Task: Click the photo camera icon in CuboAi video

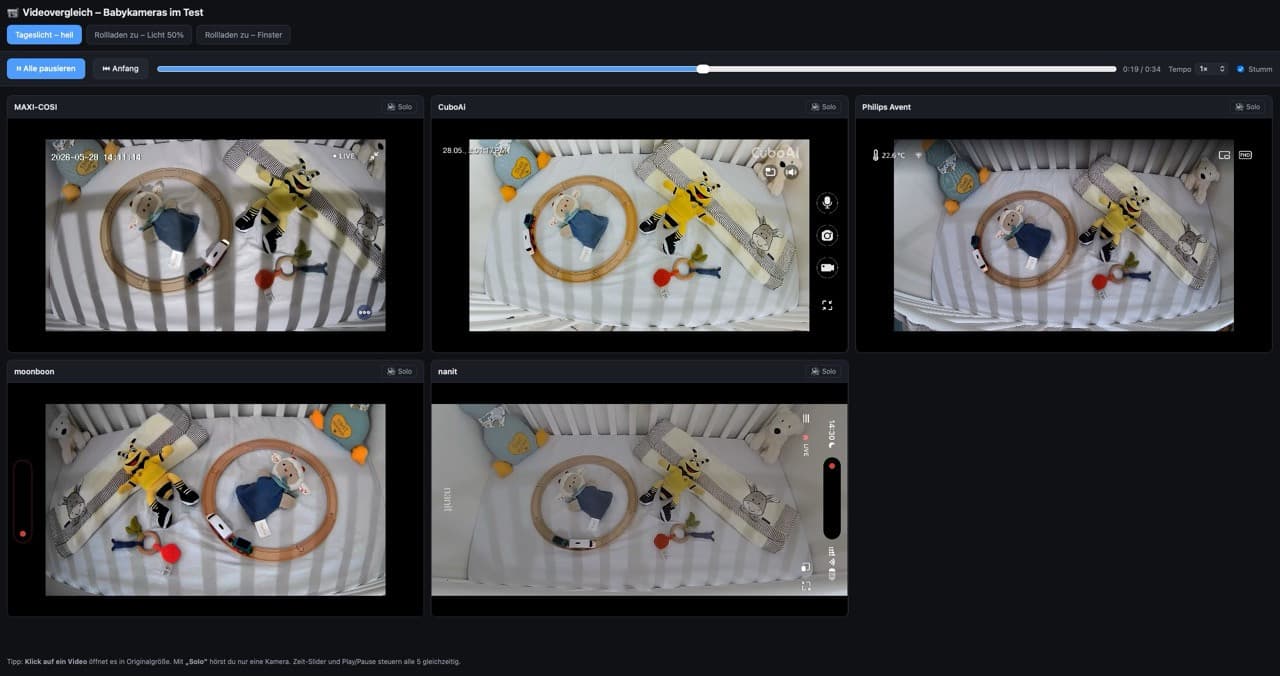Action: [827, 235]
